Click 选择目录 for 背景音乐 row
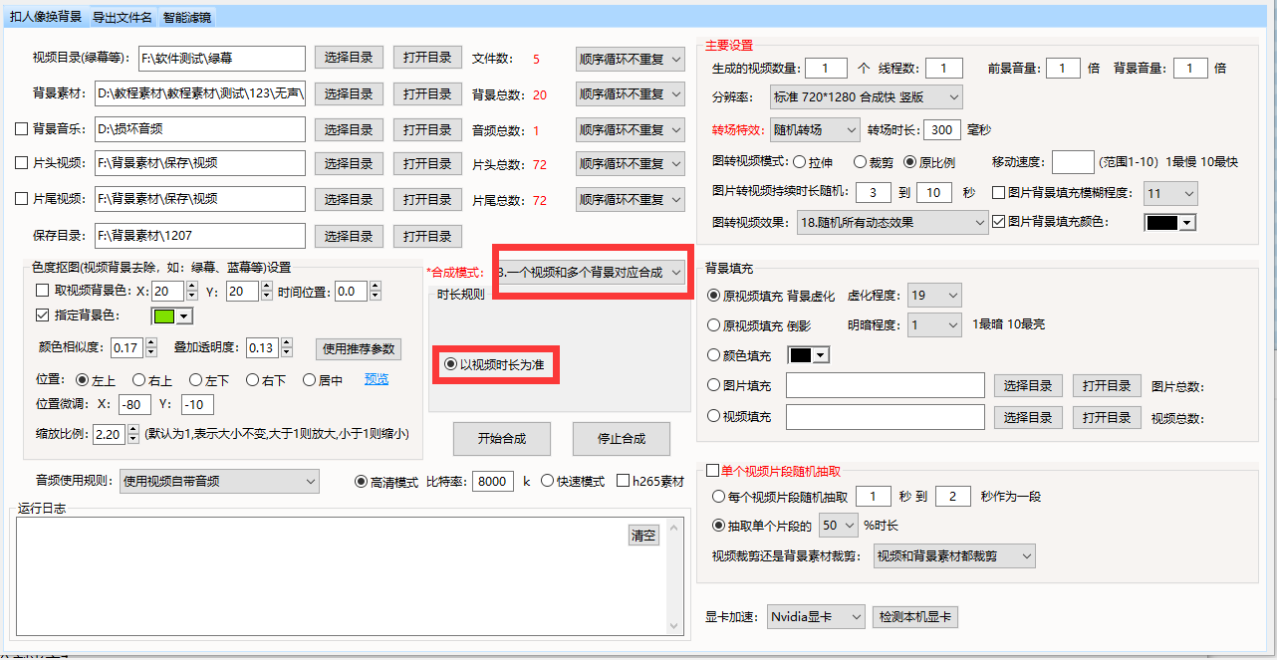This screenshot has height=660, width=1278. (x=348, y=130)
